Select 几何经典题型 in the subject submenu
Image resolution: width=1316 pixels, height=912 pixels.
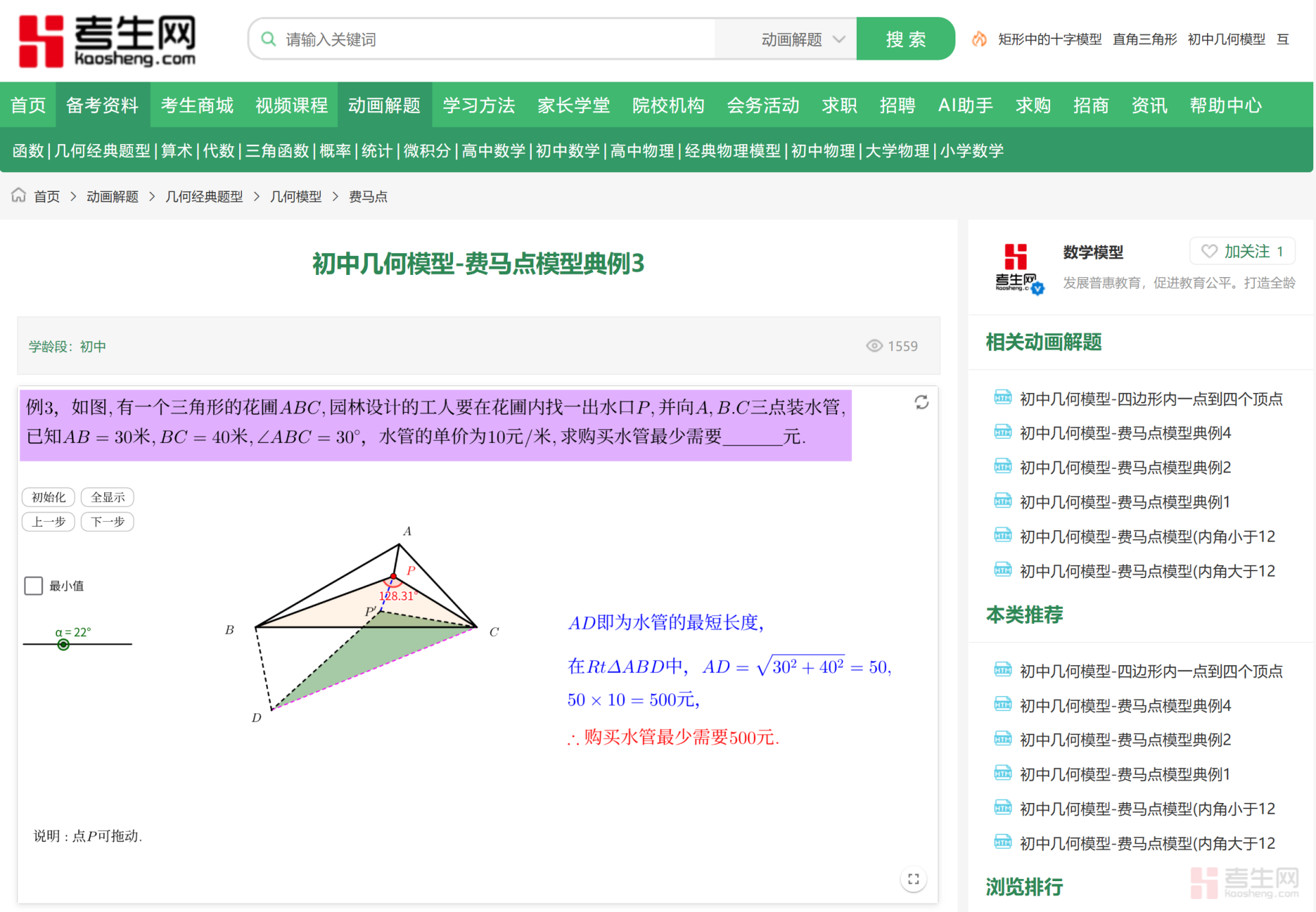click(103, 151)
